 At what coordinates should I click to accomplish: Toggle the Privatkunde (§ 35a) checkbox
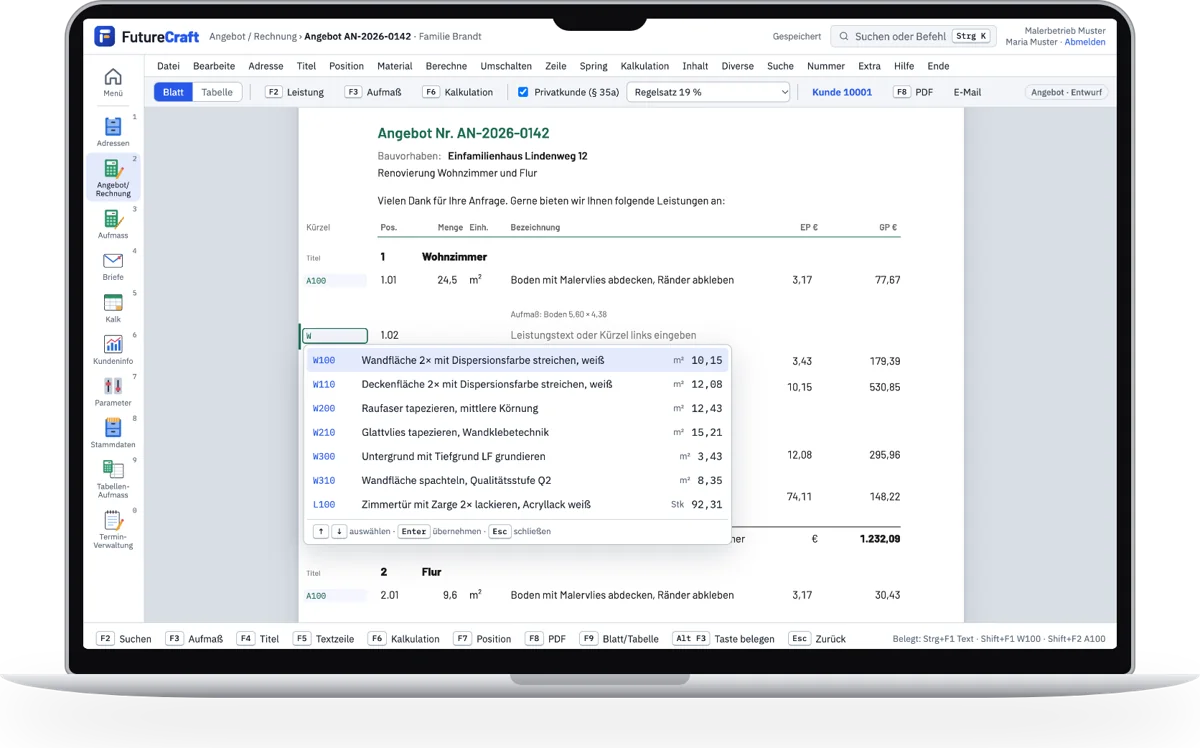(523, 92)
